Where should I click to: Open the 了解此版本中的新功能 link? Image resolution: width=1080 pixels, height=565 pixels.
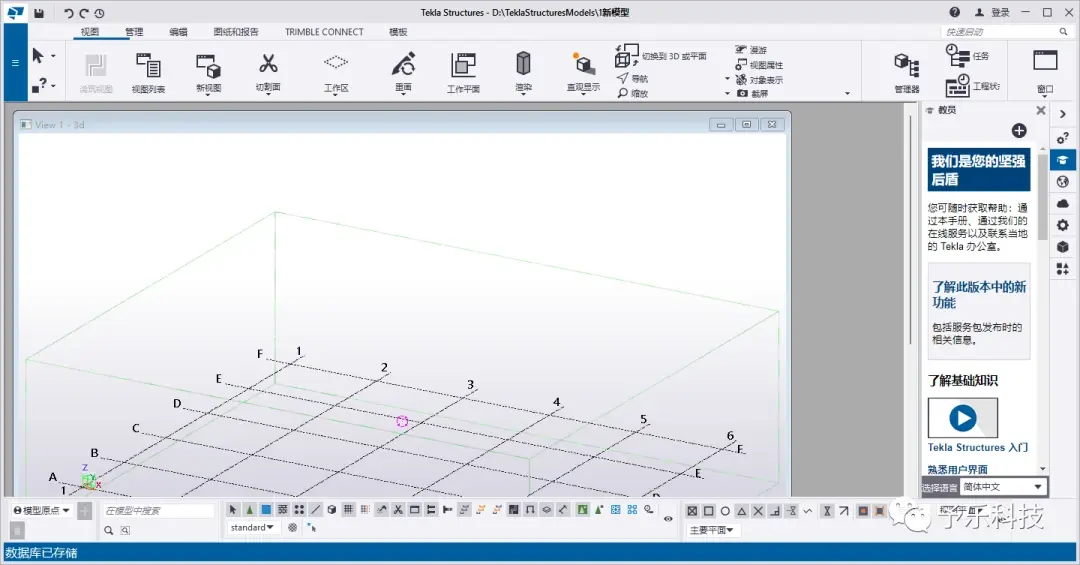[x=979, y=294]
